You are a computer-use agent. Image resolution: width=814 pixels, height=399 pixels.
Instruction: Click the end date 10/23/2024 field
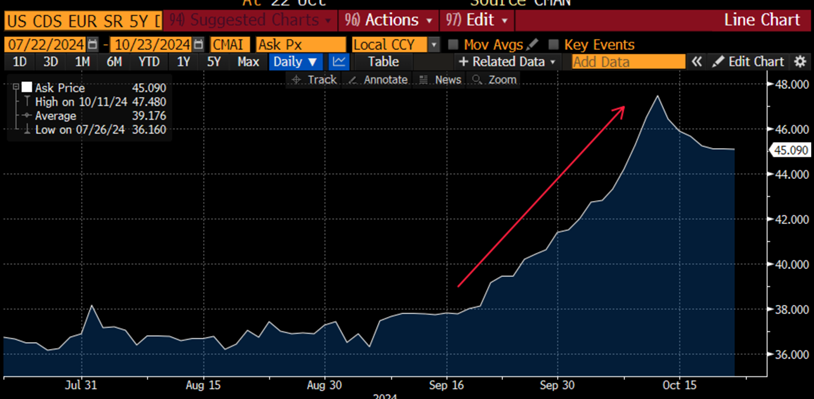[152, 45]
